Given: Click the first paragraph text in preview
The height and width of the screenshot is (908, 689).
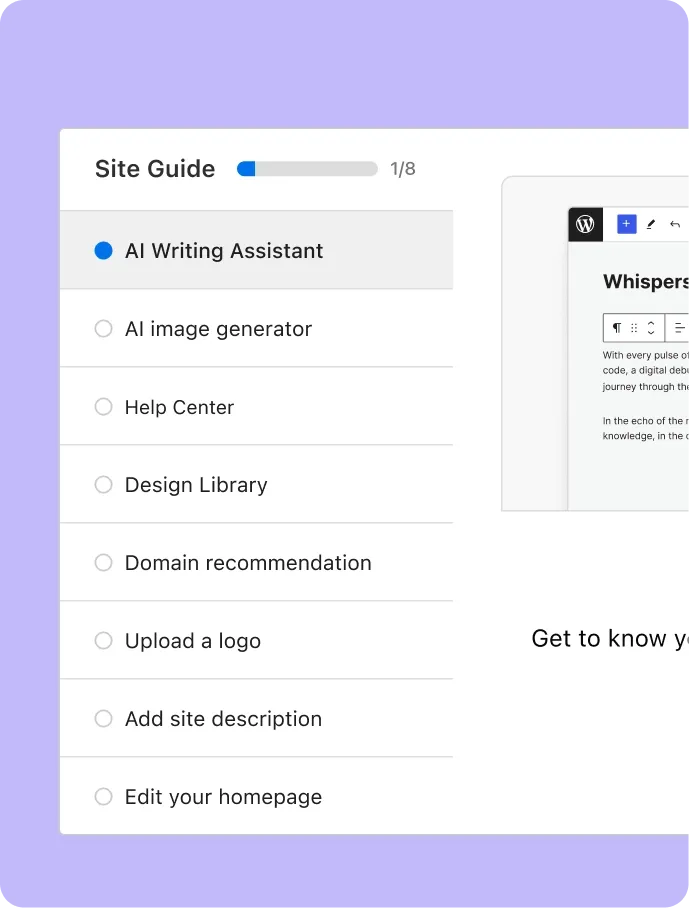Looking at the screenshot, I should coord(645,370).
